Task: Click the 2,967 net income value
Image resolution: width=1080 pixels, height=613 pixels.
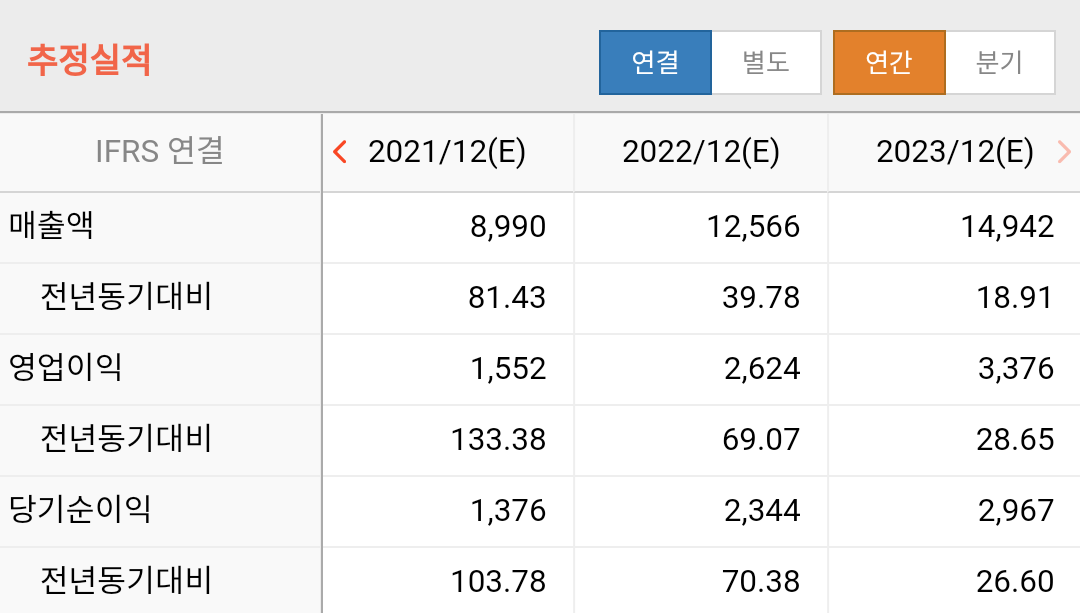Action: coord(1016,510)
